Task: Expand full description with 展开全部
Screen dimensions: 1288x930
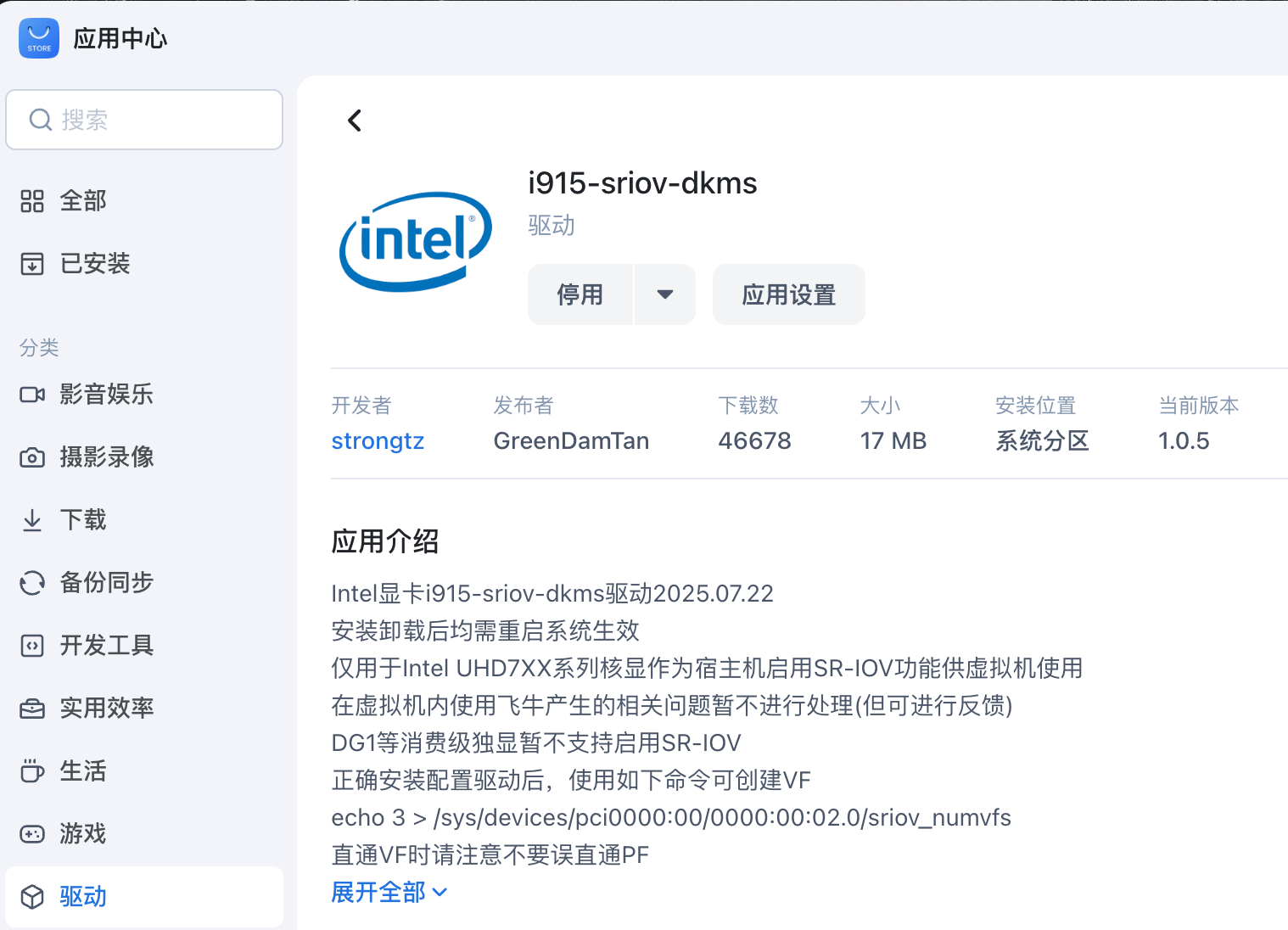Action: 389,892
